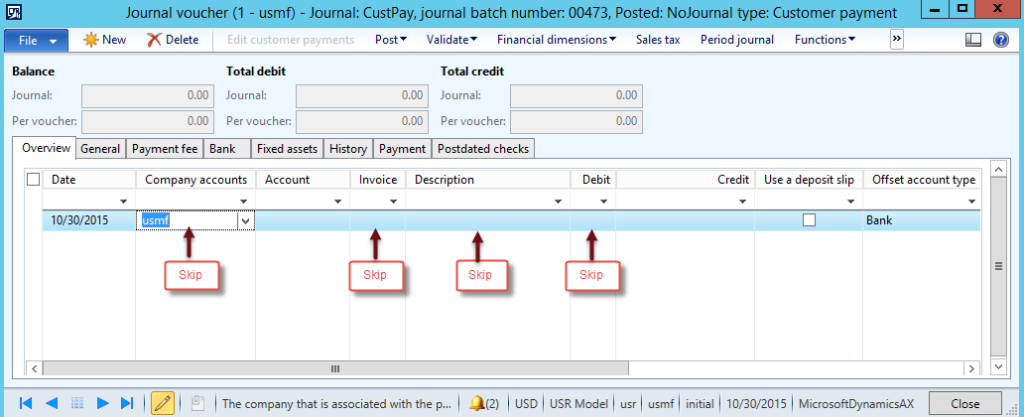Click the New record sun icon
This screenshot has width=1024, height=417.
(91, 40)
